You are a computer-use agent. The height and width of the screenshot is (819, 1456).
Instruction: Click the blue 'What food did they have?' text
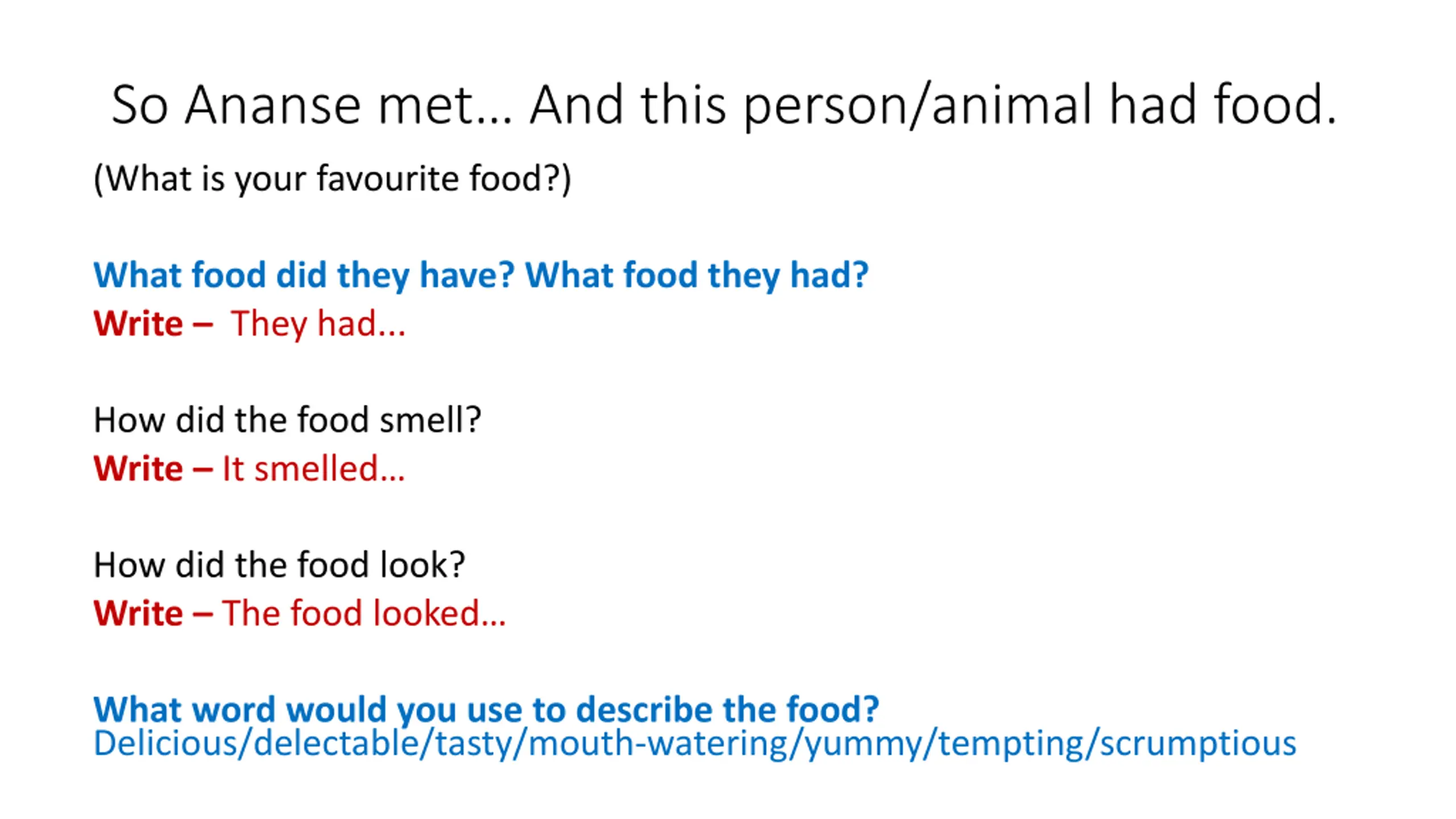tap(304, 276)
